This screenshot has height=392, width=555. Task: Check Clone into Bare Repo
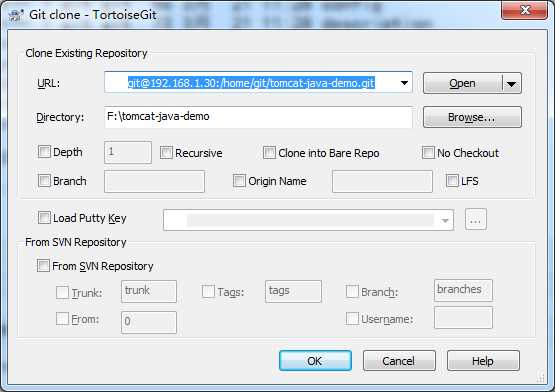[x=269, y=153]
